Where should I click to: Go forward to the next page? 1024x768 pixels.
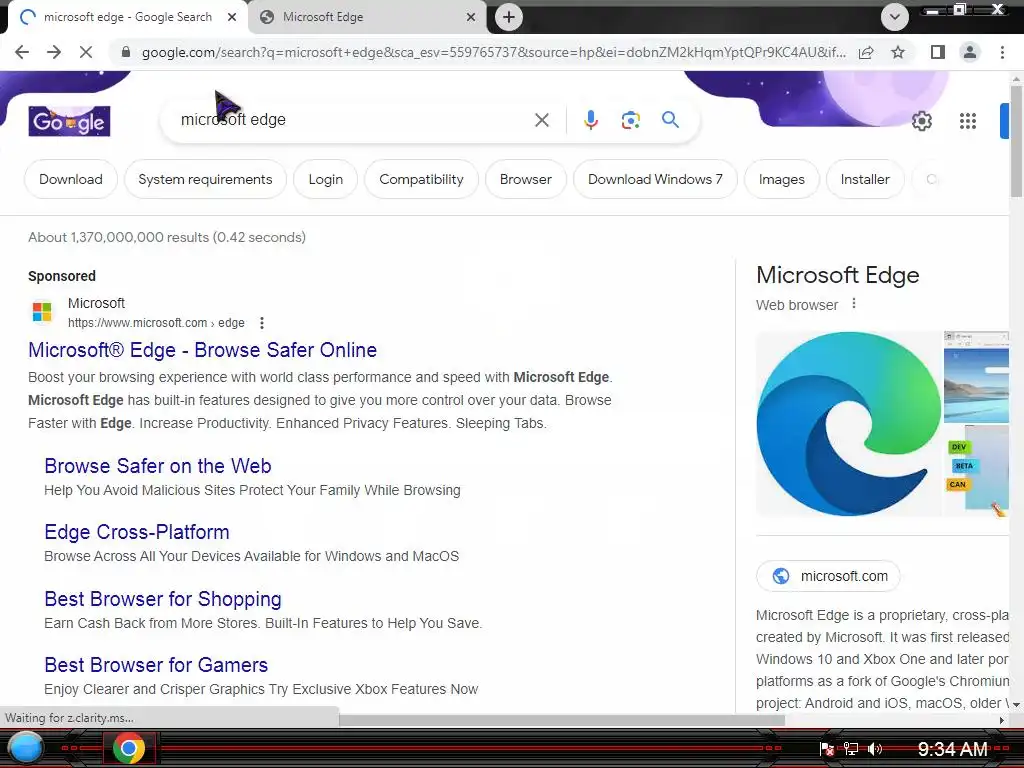pos(54,52)
